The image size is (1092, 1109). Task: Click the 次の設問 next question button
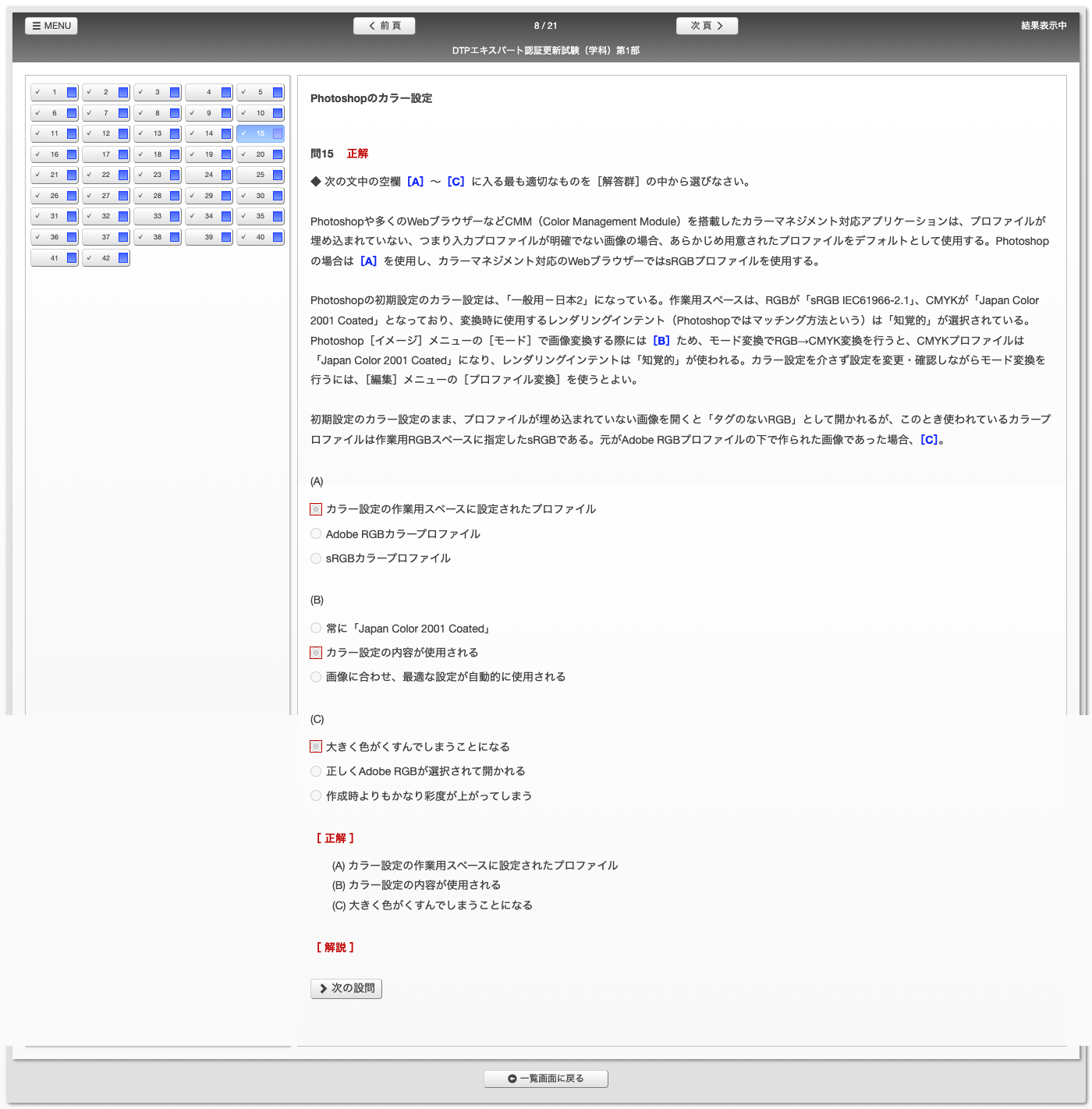346,988
